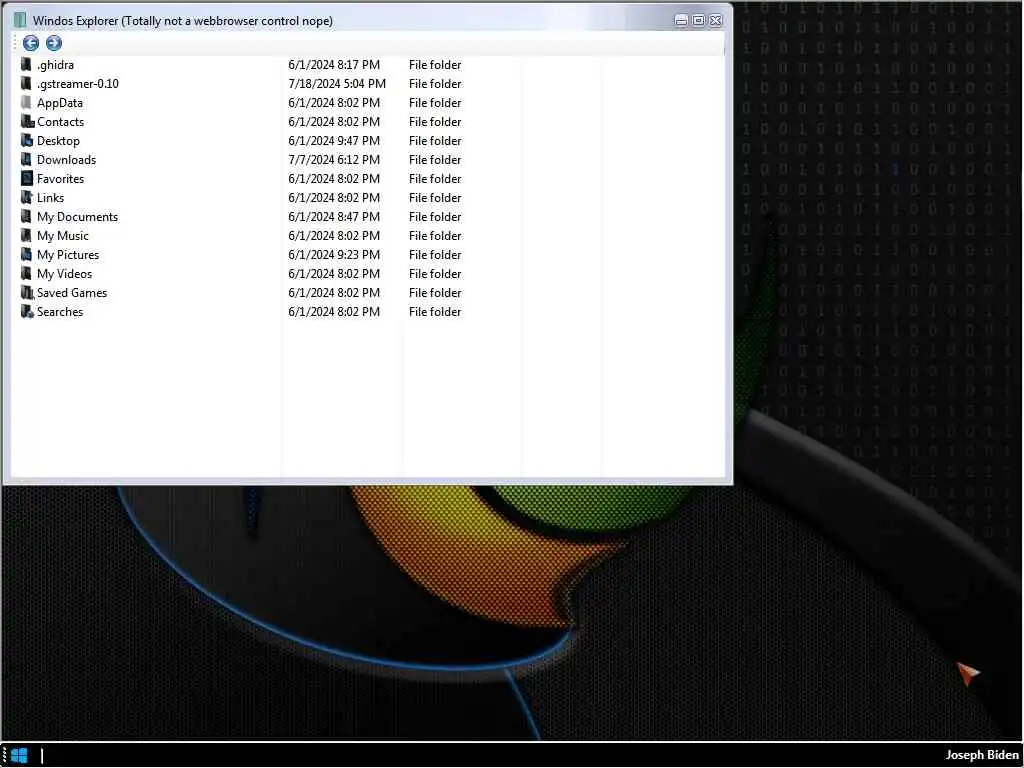
Task: Click the taskbar grip handle beside Start
Action: click(x=5, y=756)
